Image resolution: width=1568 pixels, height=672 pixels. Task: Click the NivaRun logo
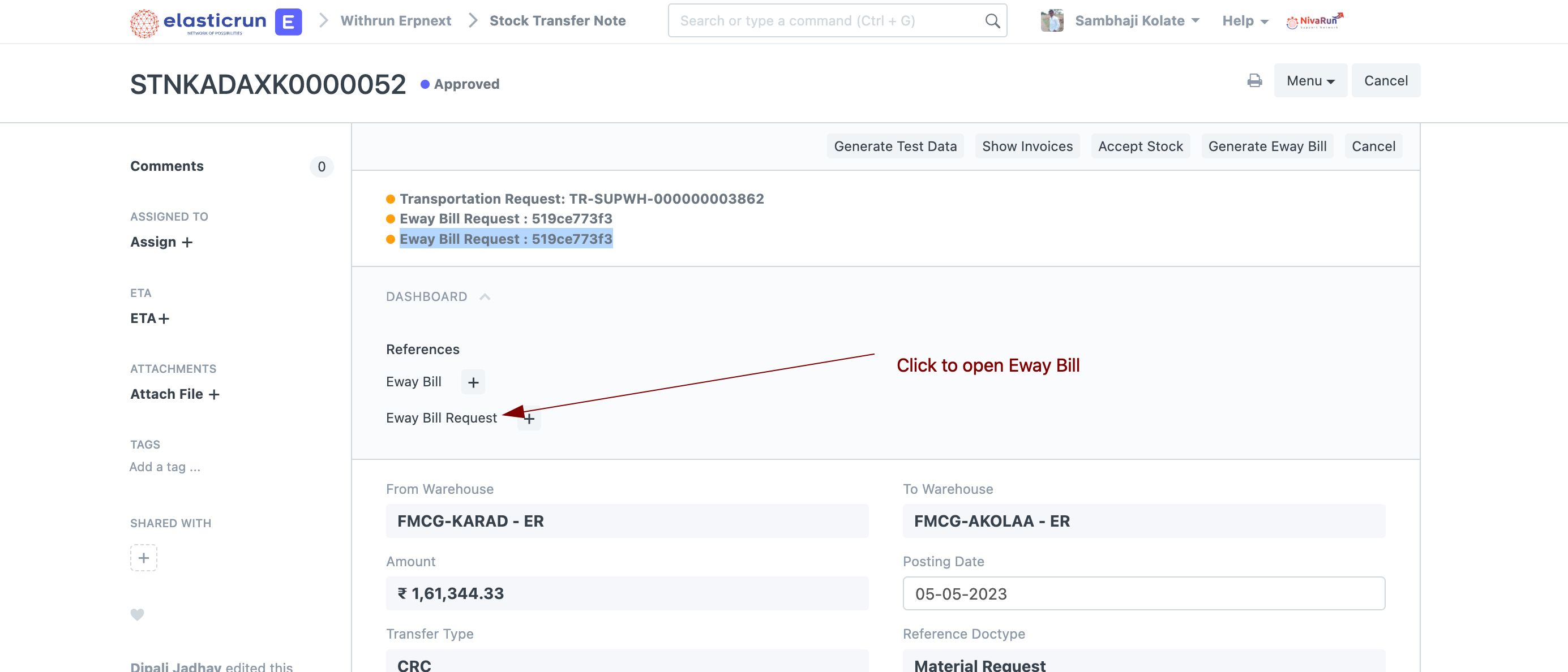point(1315,21)
